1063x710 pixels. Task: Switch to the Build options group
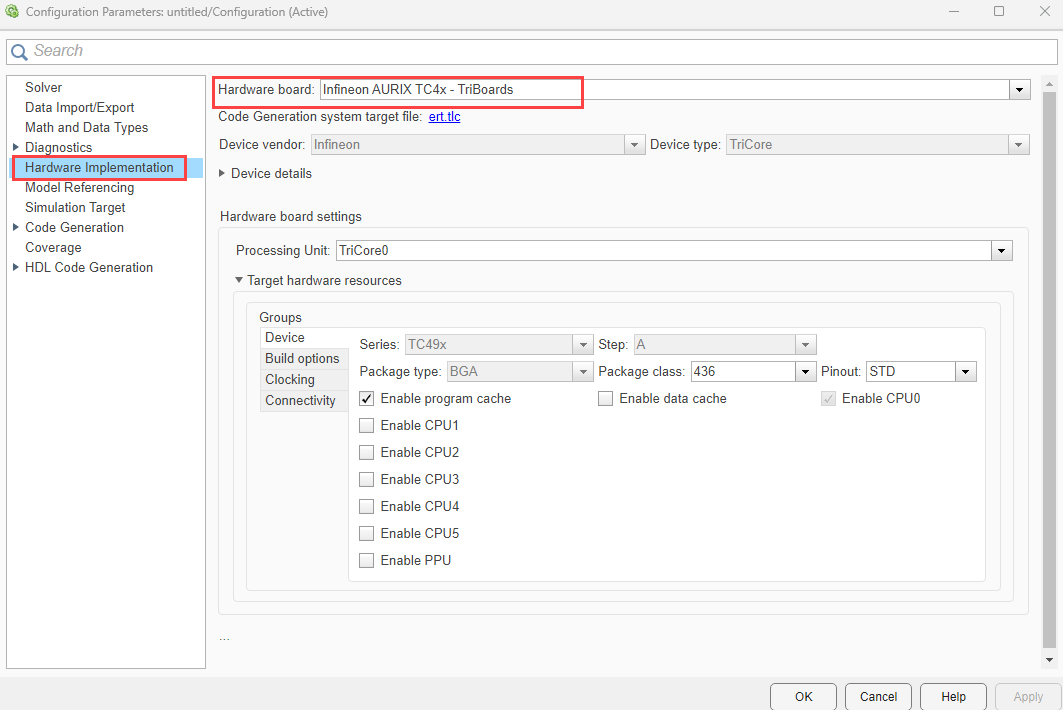click(x=302, y=359)
